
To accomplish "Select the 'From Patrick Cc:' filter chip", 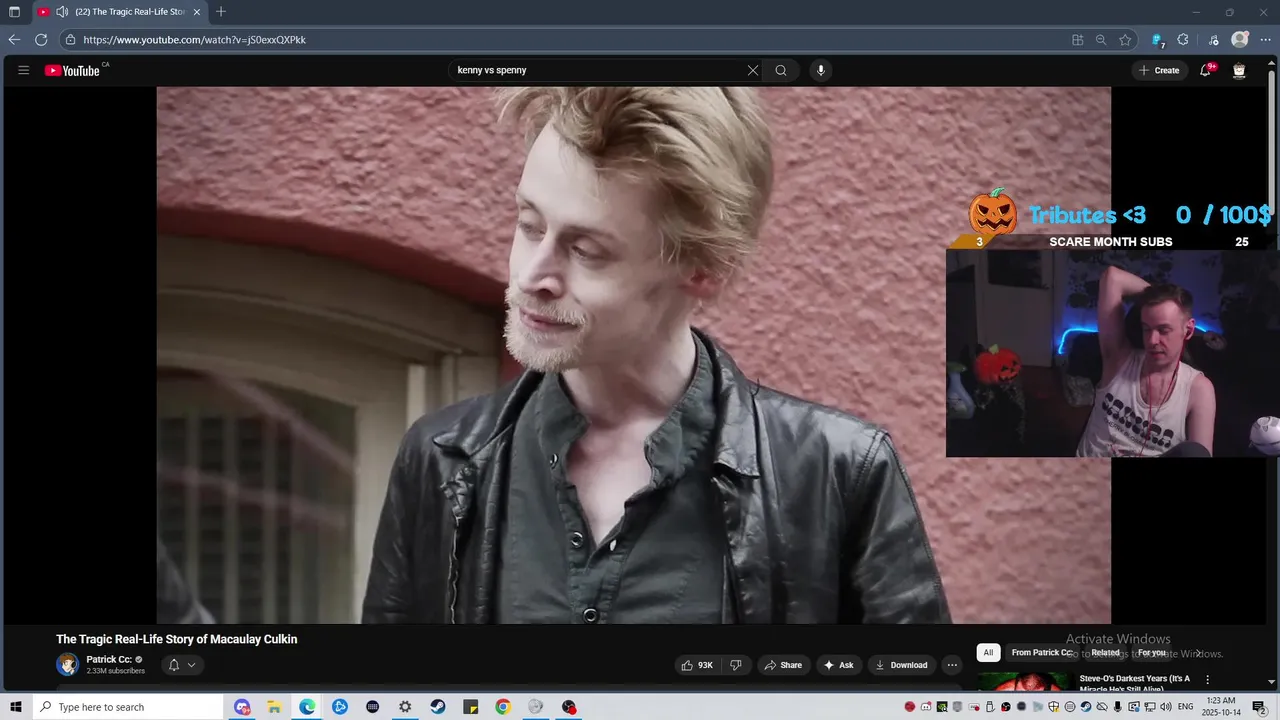I will (x=1041, y=653).
